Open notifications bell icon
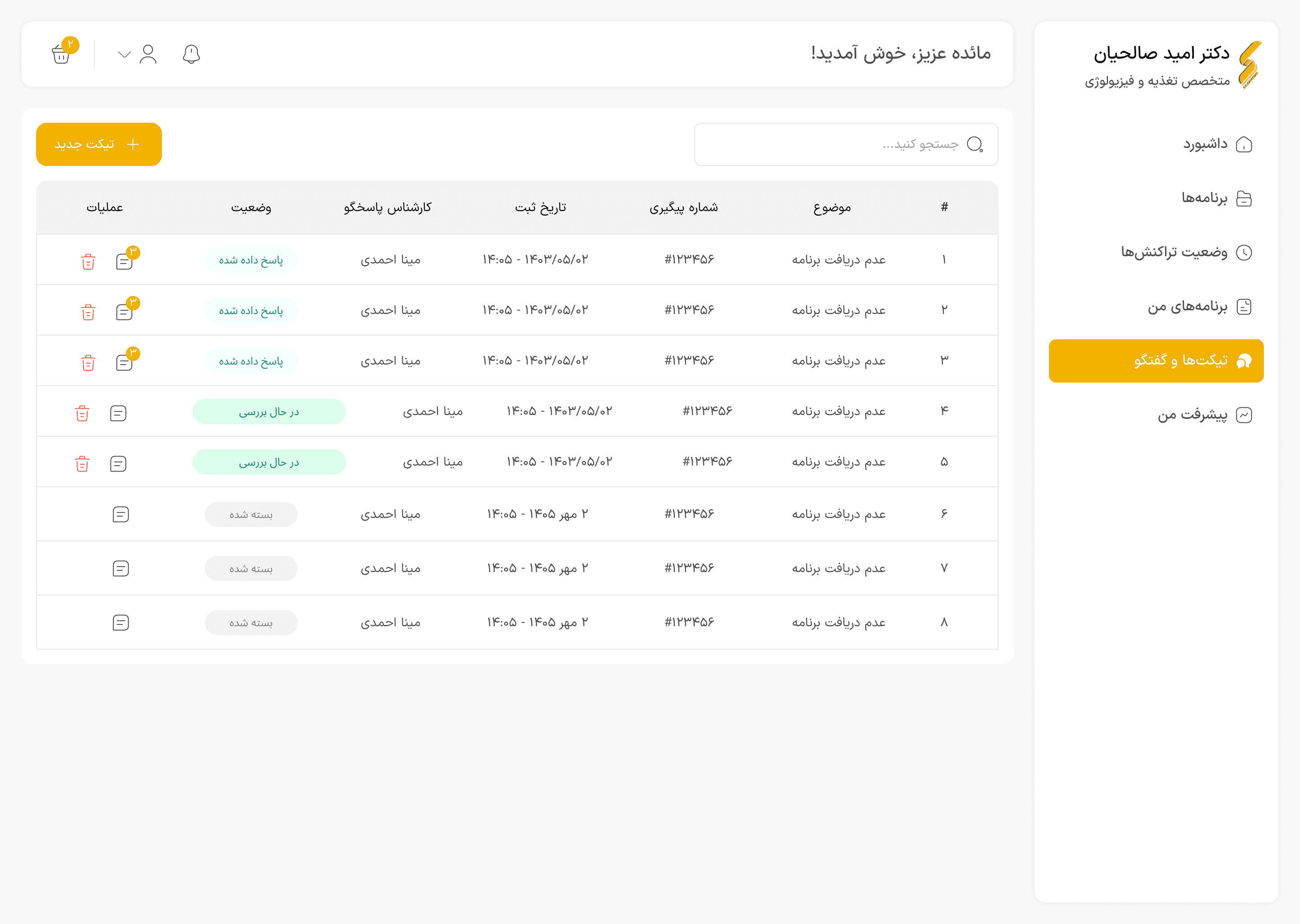 pyautogui.click(x=191, y=54)
